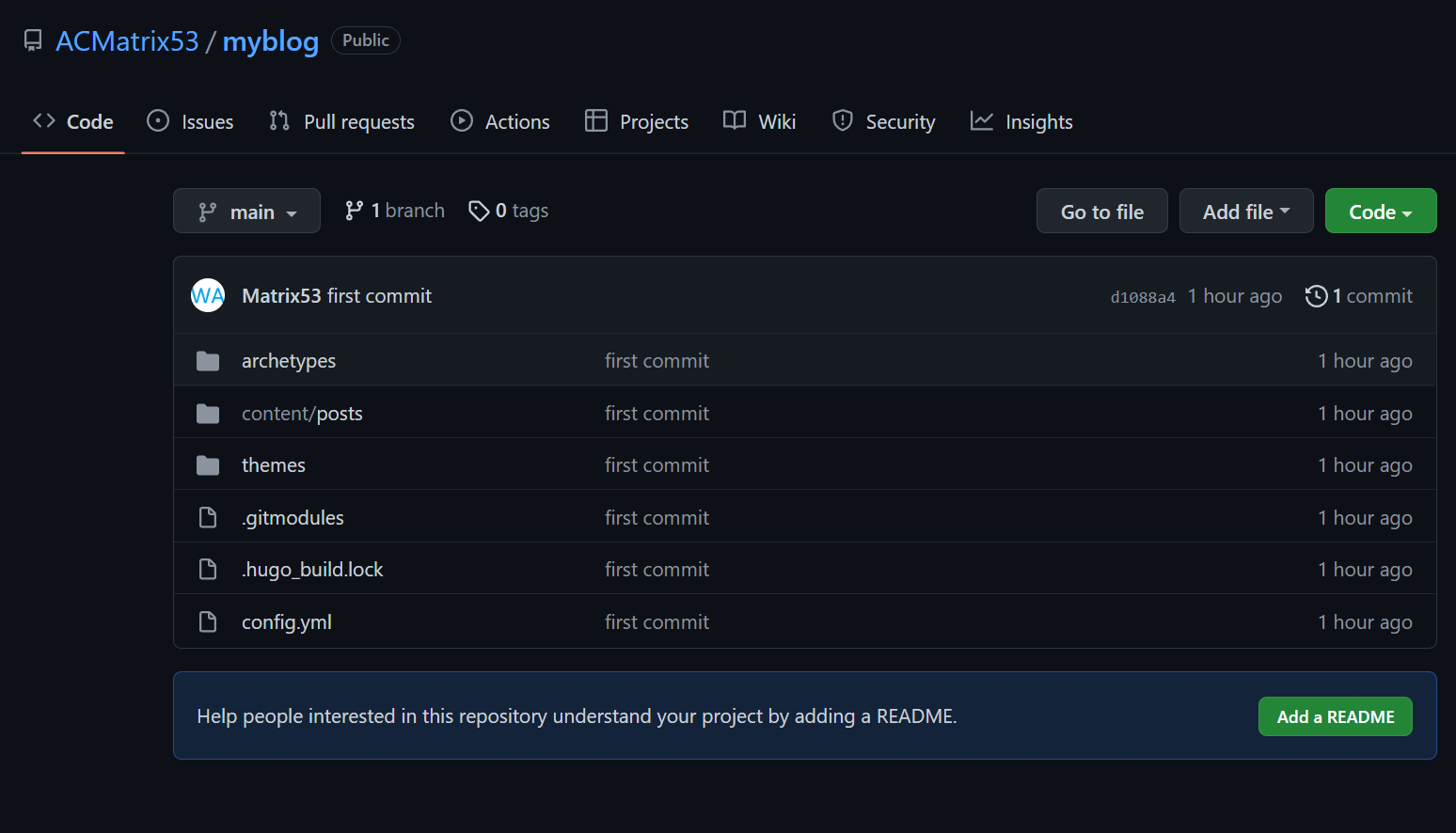Go to the Actions tab
This screenshot has width=1456, height=833.
tap(499, 121)
